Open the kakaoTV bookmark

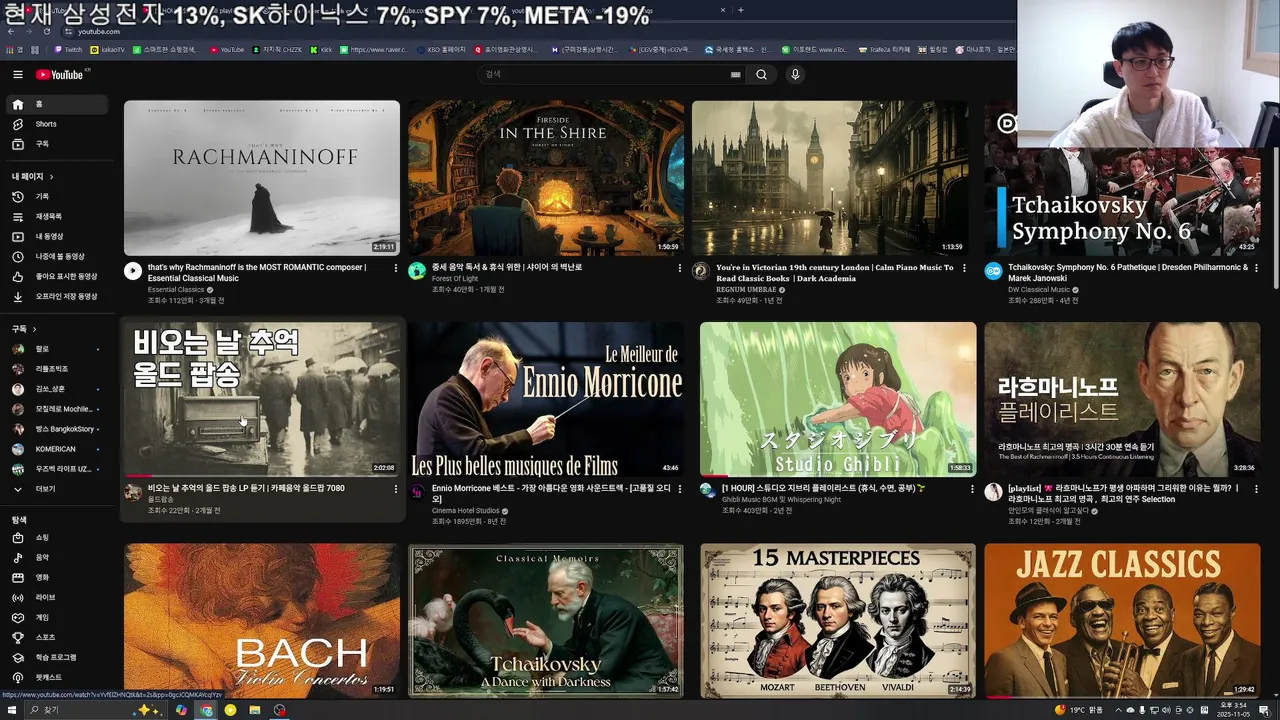[108, 49]
